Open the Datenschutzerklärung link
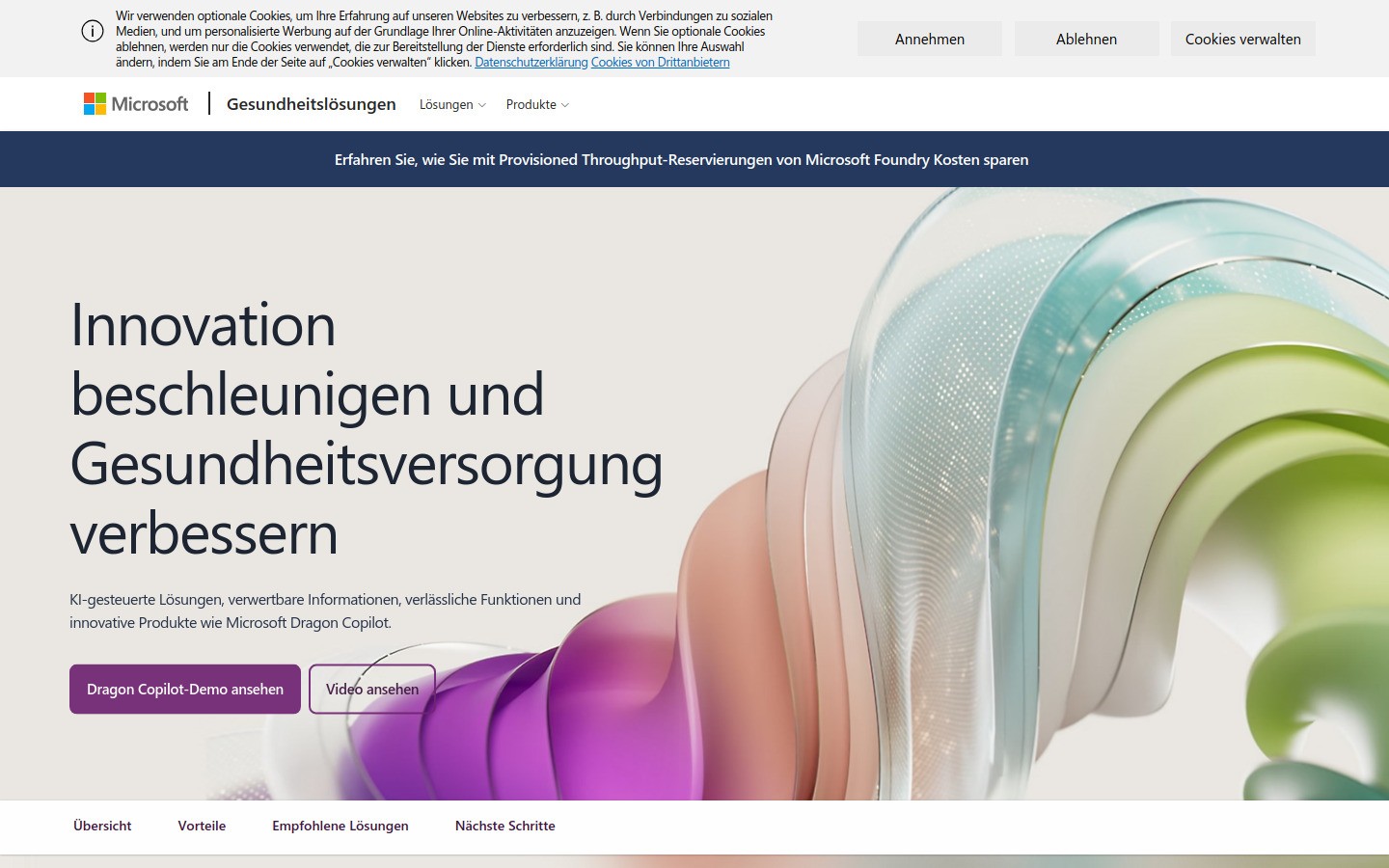Screen dimensions: 1389x868 [530, 62]
